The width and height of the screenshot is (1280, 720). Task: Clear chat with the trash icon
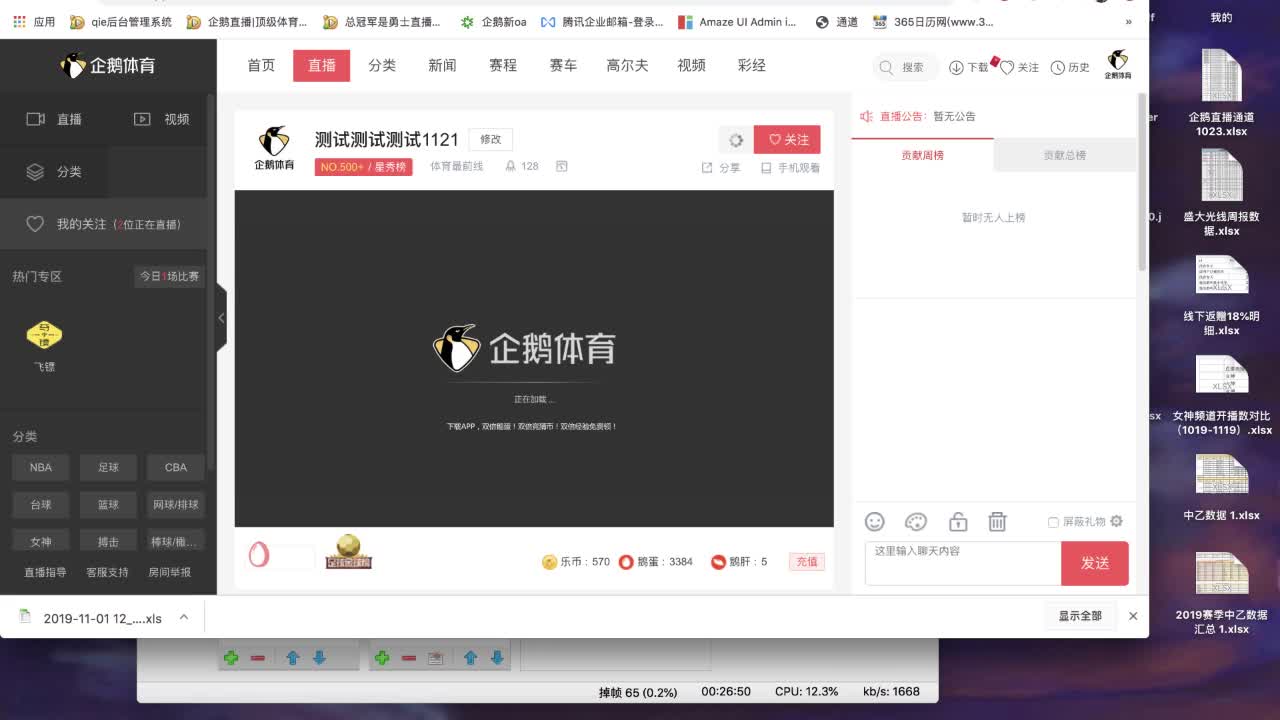997,522
